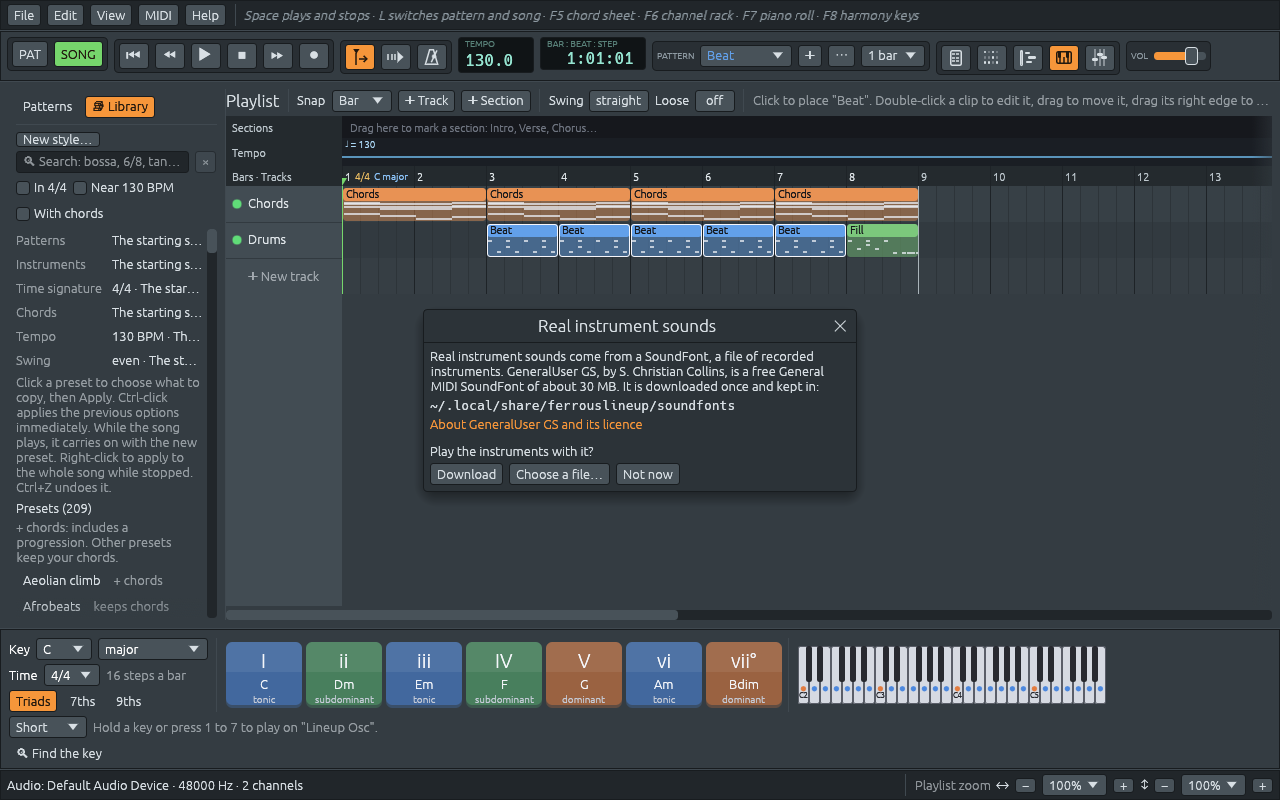Open the channel rack dotted-grid icon

click(x=991, y=58)
